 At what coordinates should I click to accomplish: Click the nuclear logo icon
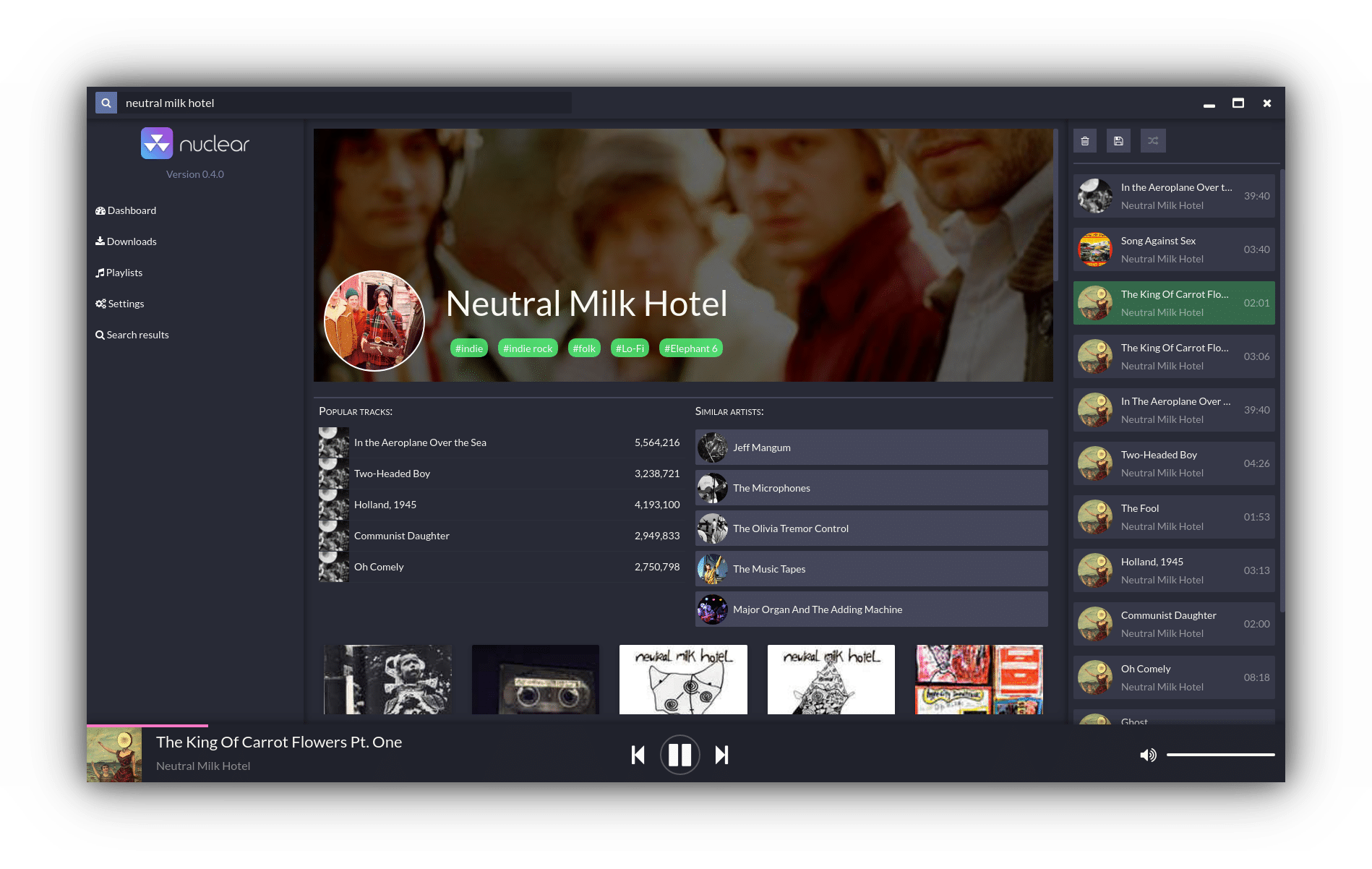(157, 143)
